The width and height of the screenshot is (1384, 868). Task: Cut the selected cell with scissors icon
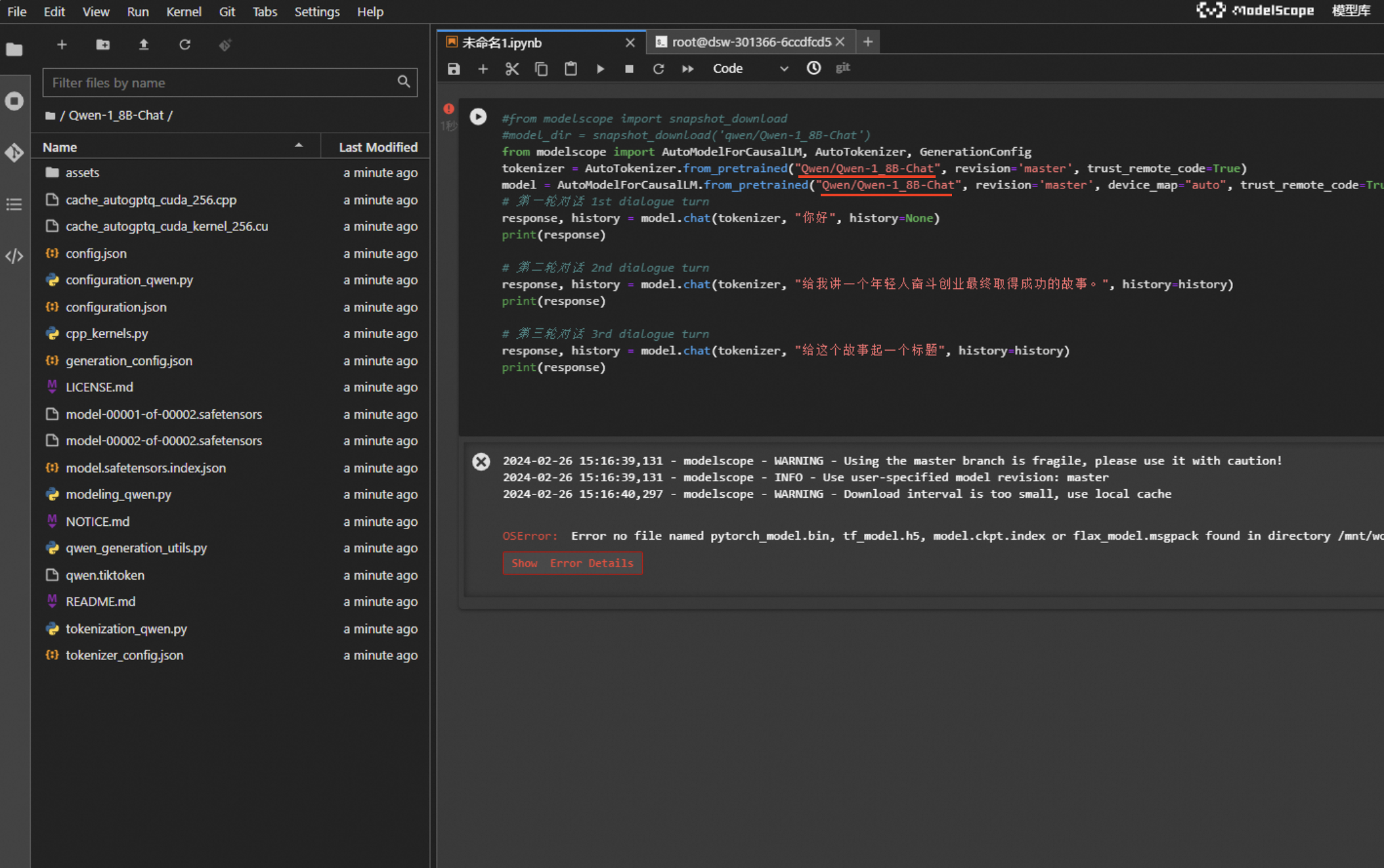tap(512, 69)
